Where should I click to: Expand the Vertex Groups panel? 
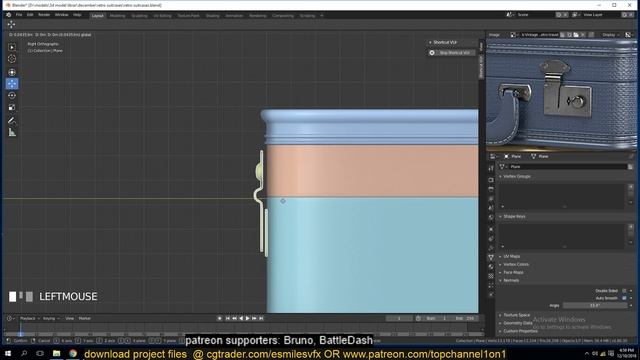(x=517, y=176)
